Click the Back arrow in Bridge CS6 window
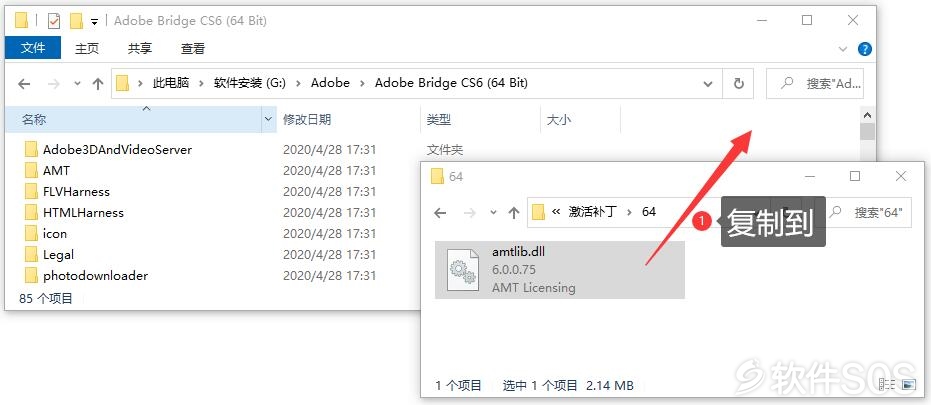 24,84
